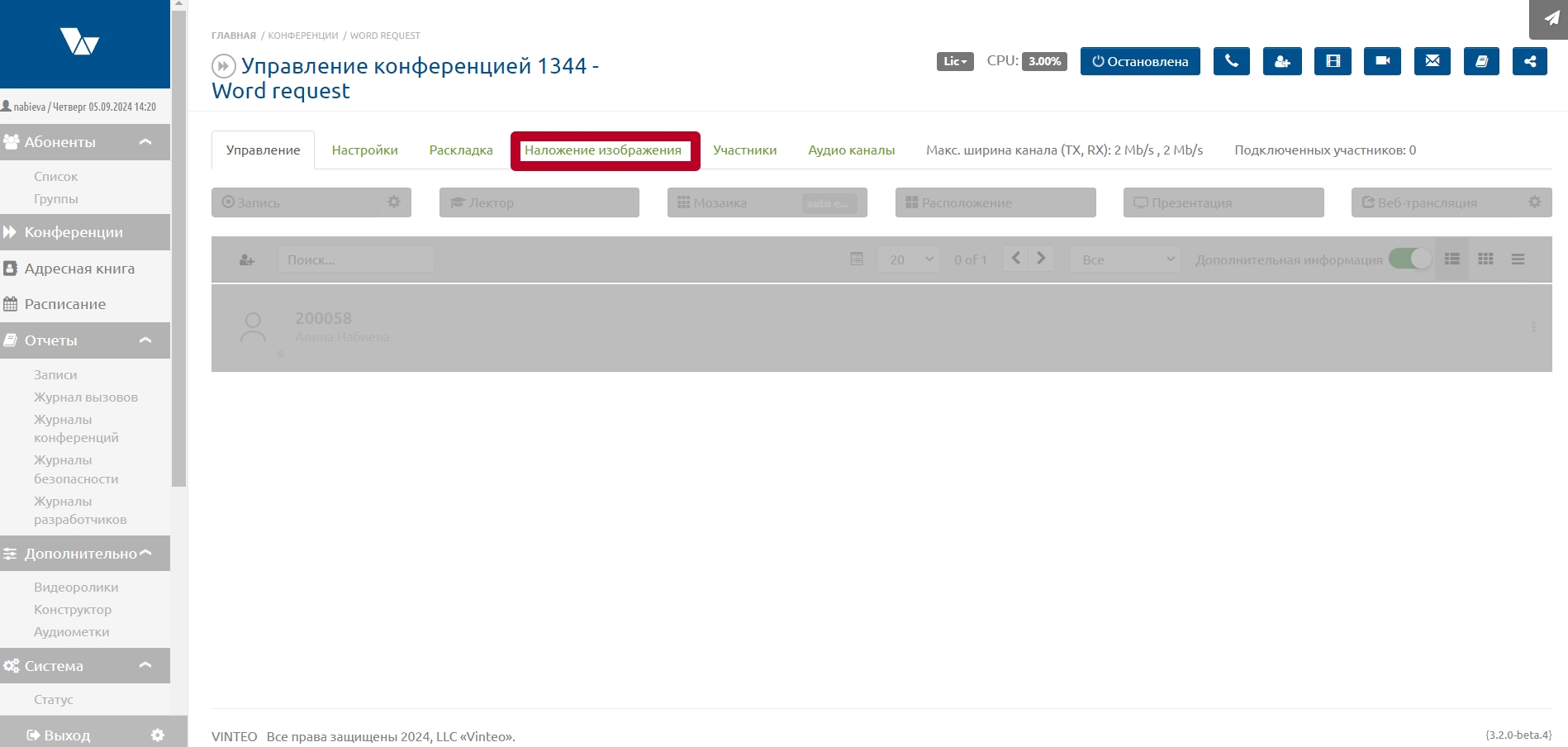Click the Выход logout button
1568x747 pixels.
tap(58, 735)
